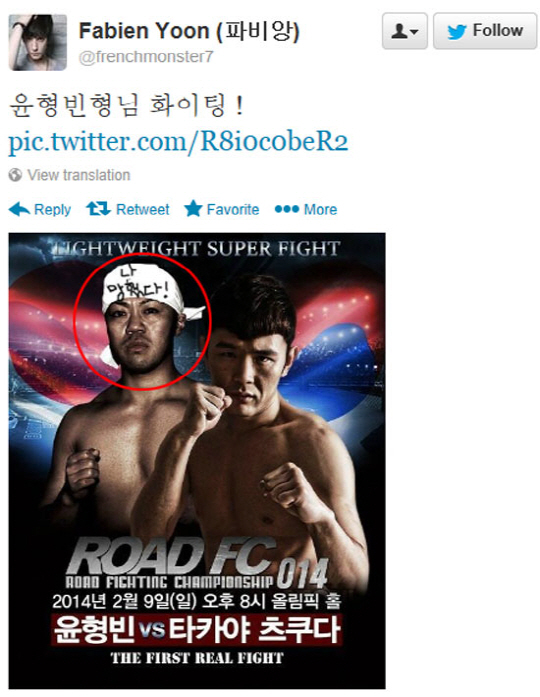
Task: Retweet this tweet via Retweet label
Action: [142, 209]
